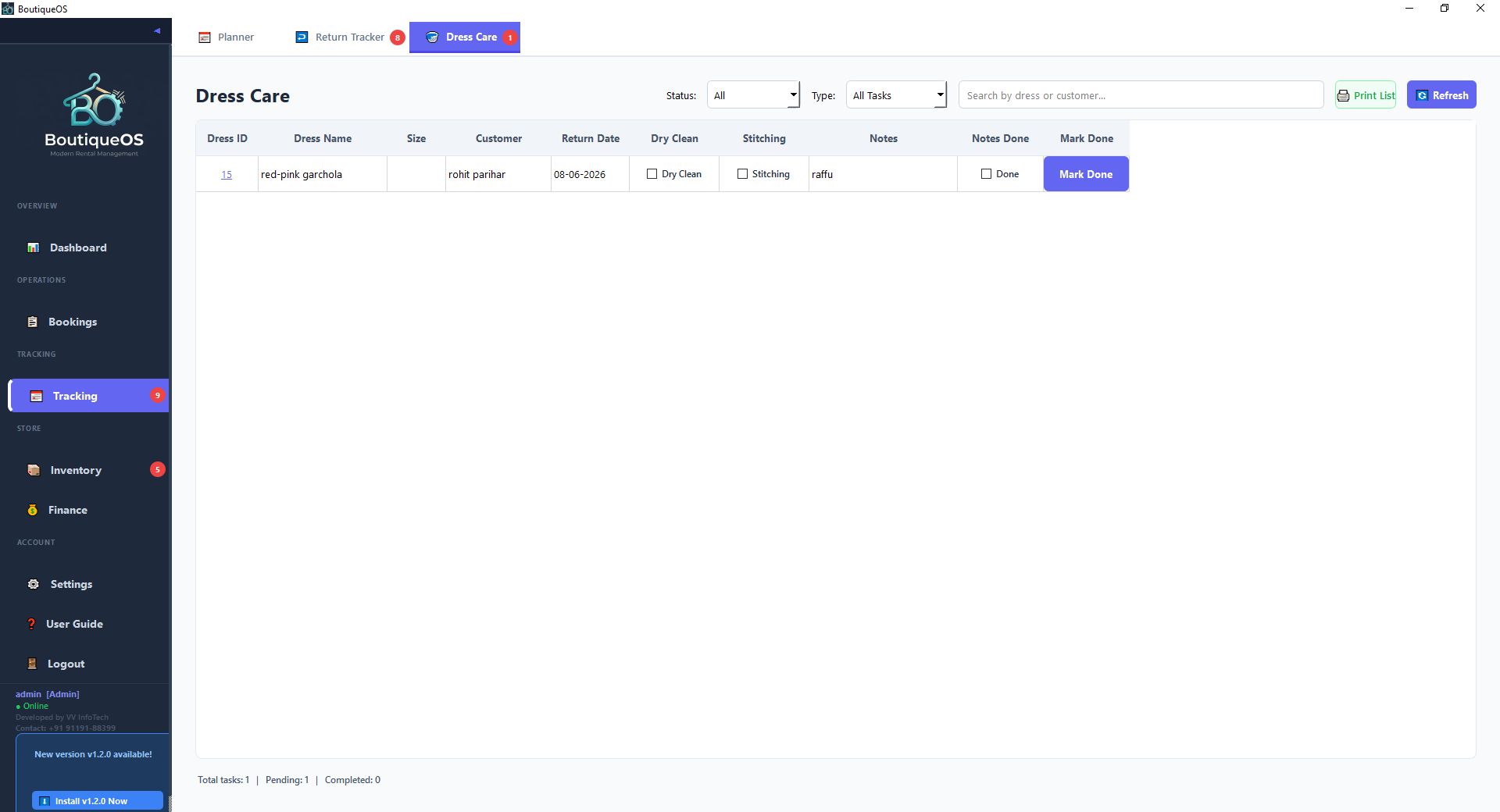Tick the Notes Done checkbox

coord(986,174)
